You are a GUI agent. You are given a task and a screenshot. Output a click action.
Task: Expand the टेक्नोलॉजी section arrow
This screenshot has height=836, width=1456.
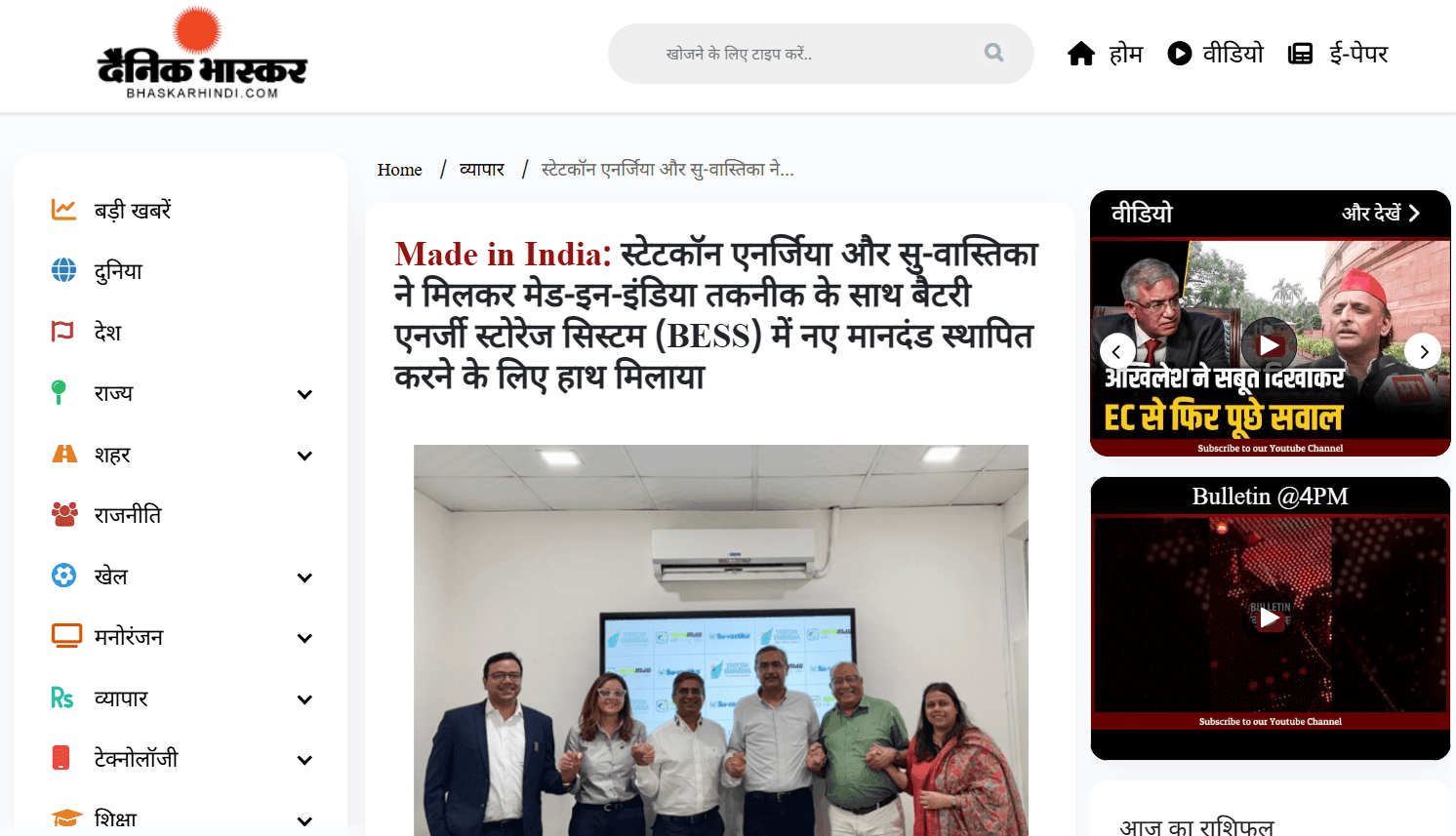pyautogui.click(x=304, y=760)
